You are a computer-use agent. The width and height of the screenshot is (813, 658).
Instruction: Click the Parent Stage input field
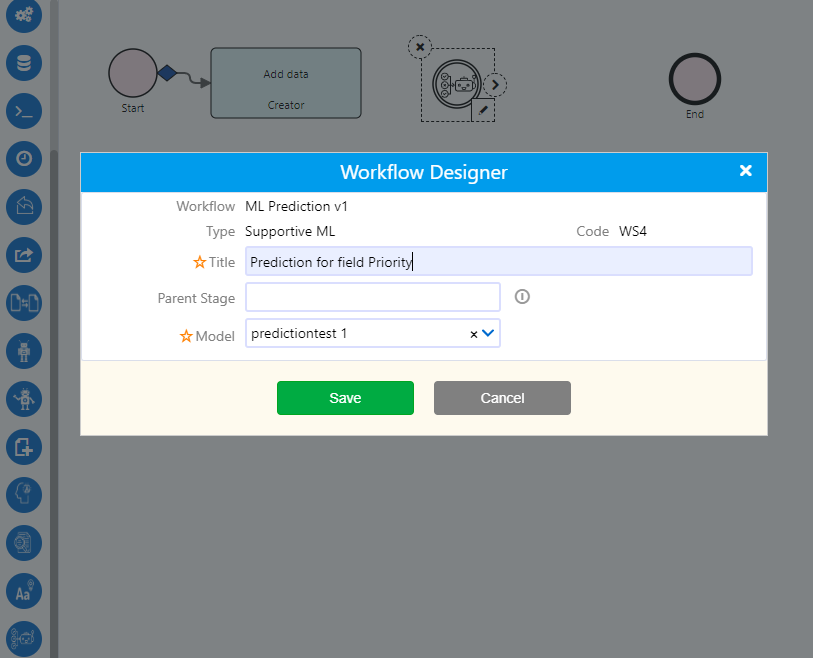(x=372, y=296)
